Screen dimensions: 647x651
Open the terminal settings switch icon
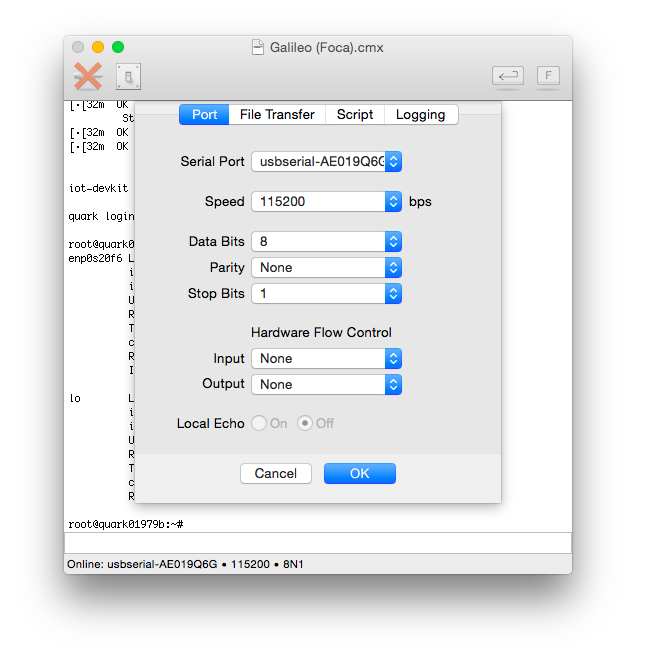click(128, 76)
